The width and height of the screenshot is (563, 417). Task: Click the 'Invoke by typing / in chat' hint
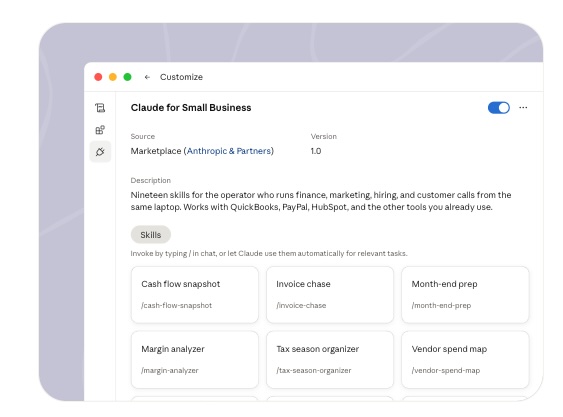tap(269, 253)
